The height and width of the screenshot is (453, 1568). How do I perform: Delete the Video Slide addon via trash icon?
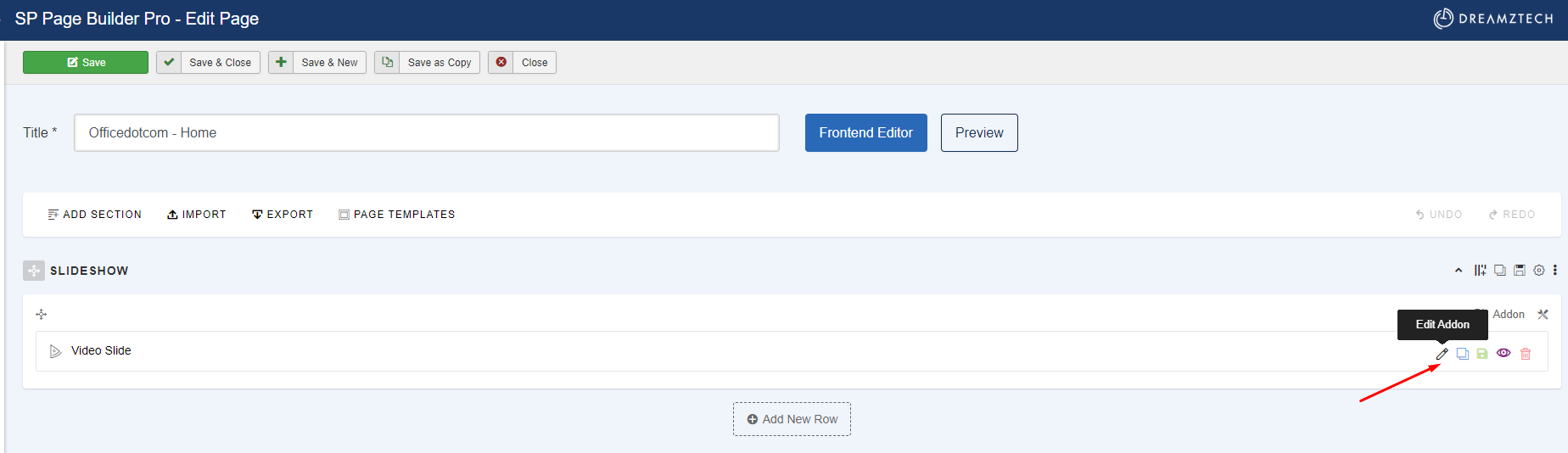[x=1526, y=354]
